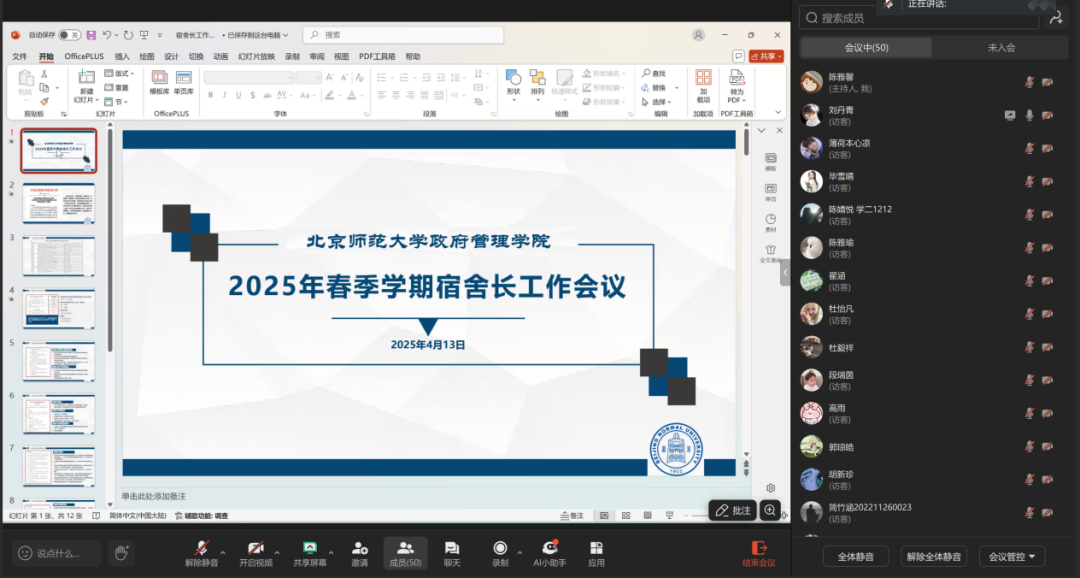Open the 聊天 chat panel
The width and height of the screenshot is (1080, 578).
pos(452,548)
